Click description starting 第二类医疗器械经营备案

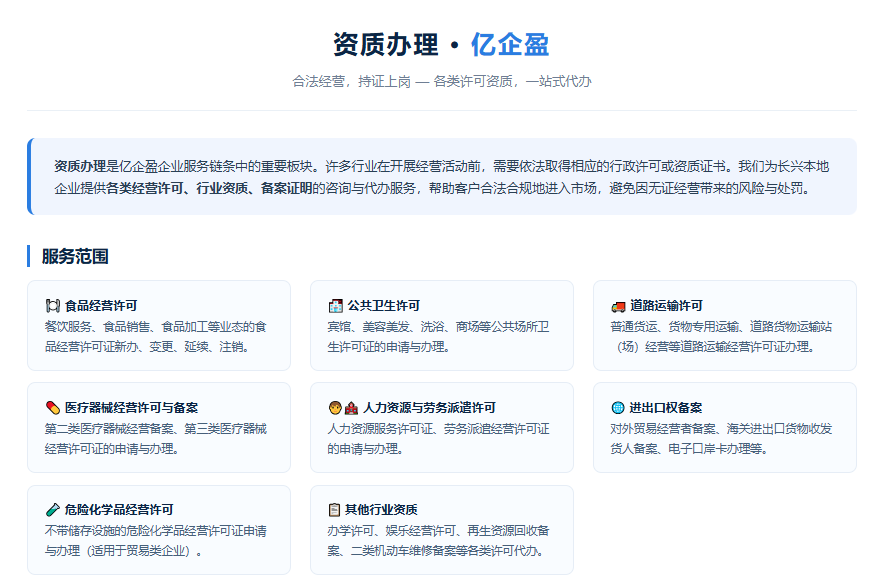pos(156,438)
